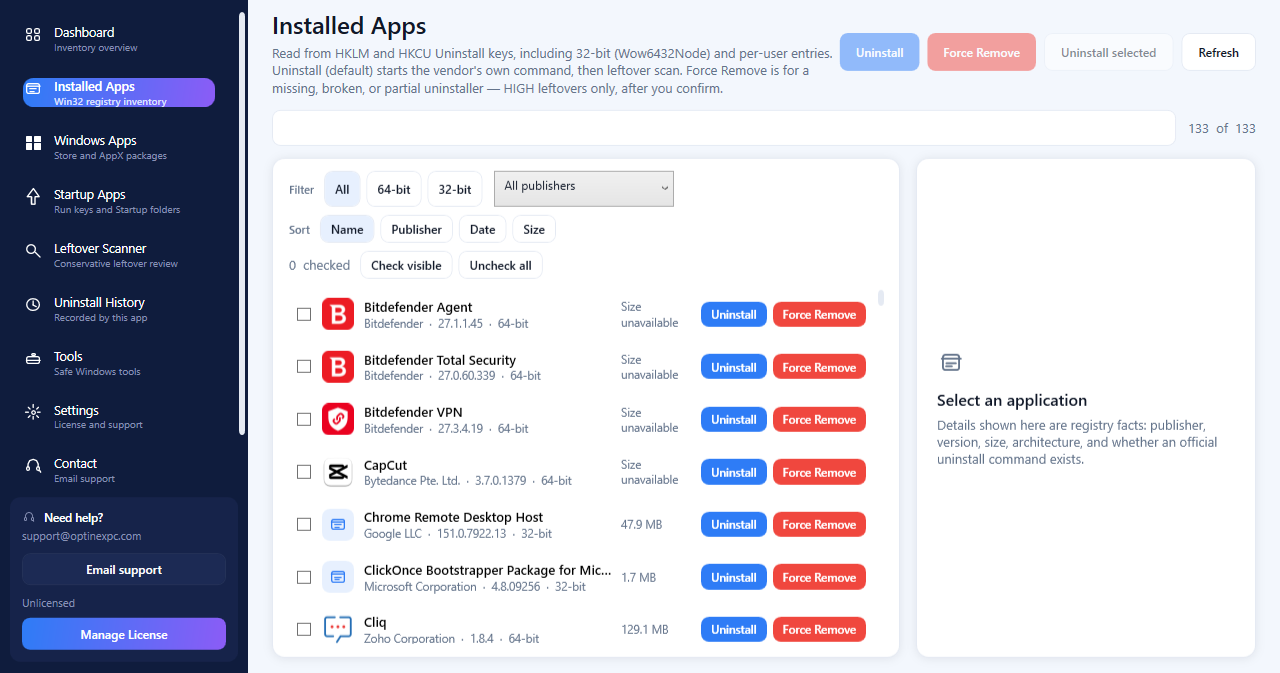Click the Dashboard grid icon in sidebar
This screenshot has height=673, width=1280.
point(33,35)
